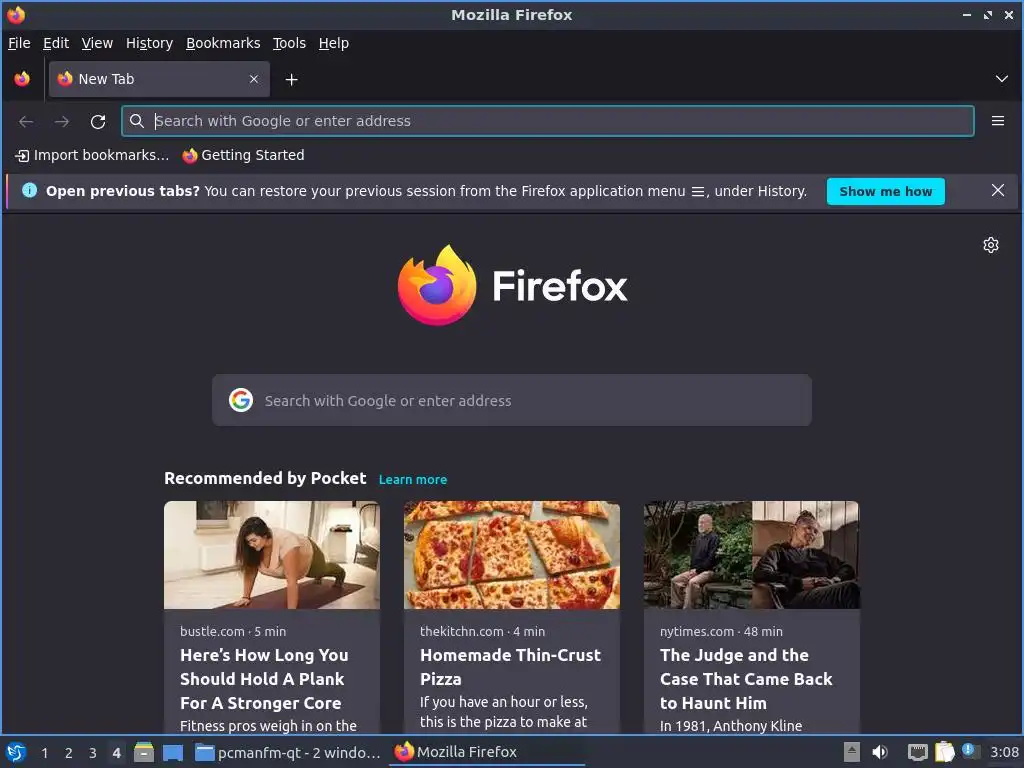Open the LXQt start menu icon
Screen dimensions: 1024x768
pyautogui.click(x=16, y=752)
